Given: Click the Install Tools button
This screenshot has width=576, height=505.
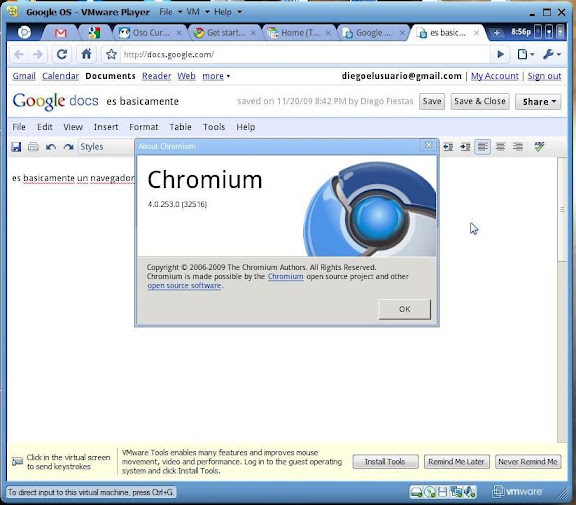Looking at the screenshot, I should [x=385, y=462].
